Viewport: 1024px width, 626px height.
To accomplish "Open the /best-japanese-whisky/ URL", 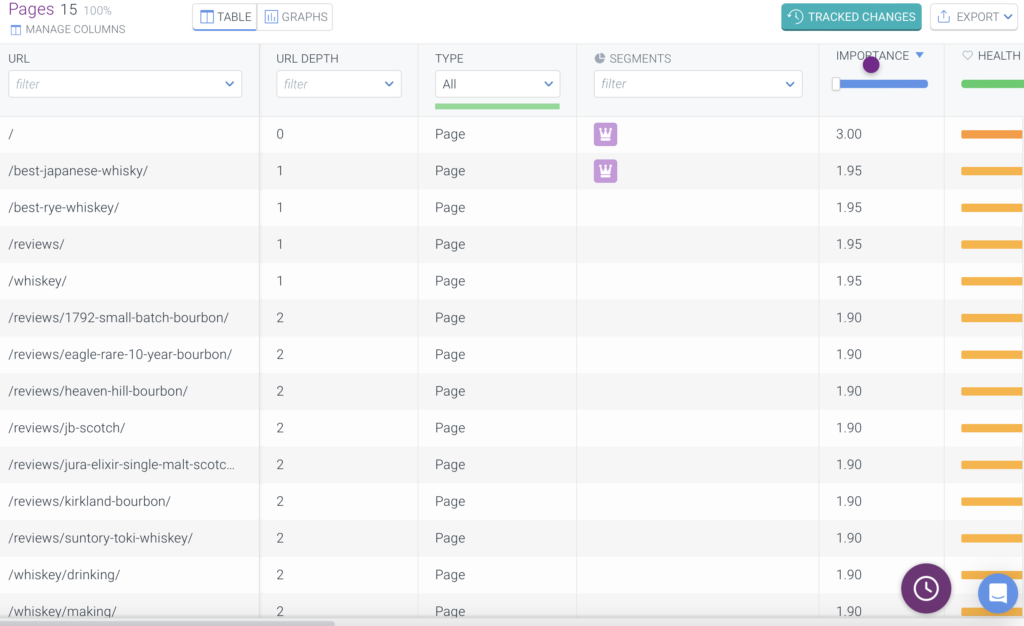I will [x=78, y=171].
